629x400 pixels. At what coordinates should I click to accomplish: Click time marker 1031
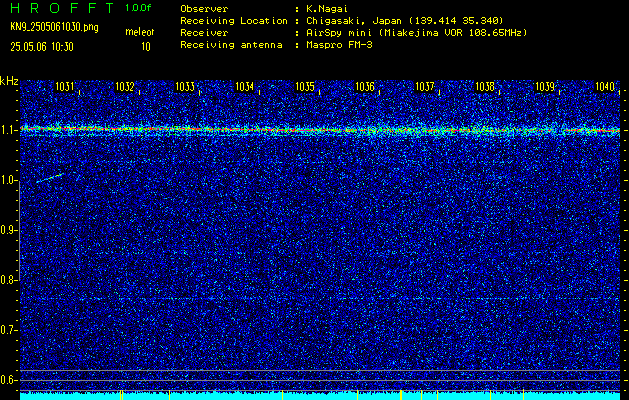click(x=65, y=86)
